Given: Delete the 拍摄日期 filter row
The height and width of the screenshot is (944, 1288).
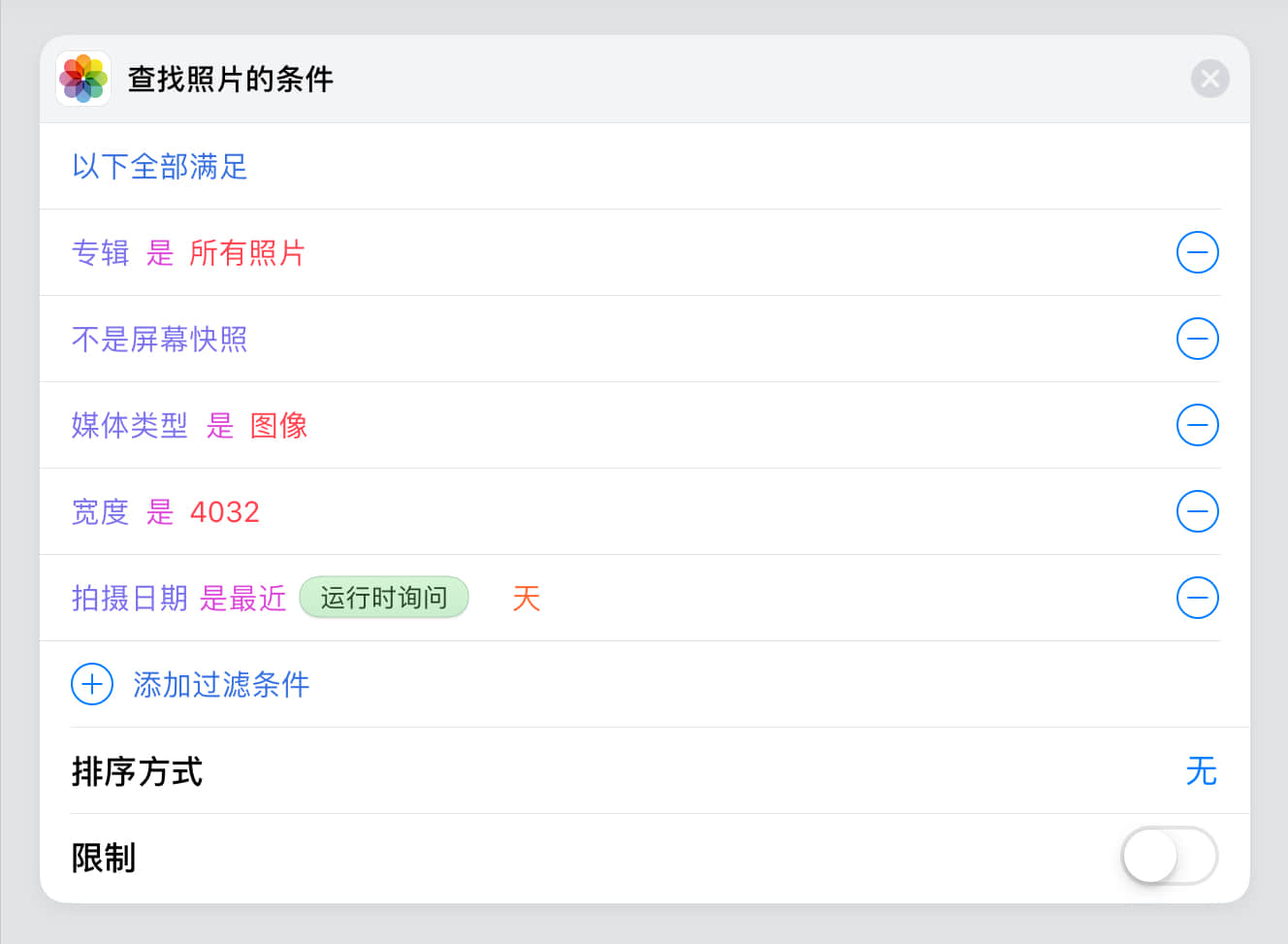Looking at the screenshot, I should pyautogui.click(x=1197, y=598).
